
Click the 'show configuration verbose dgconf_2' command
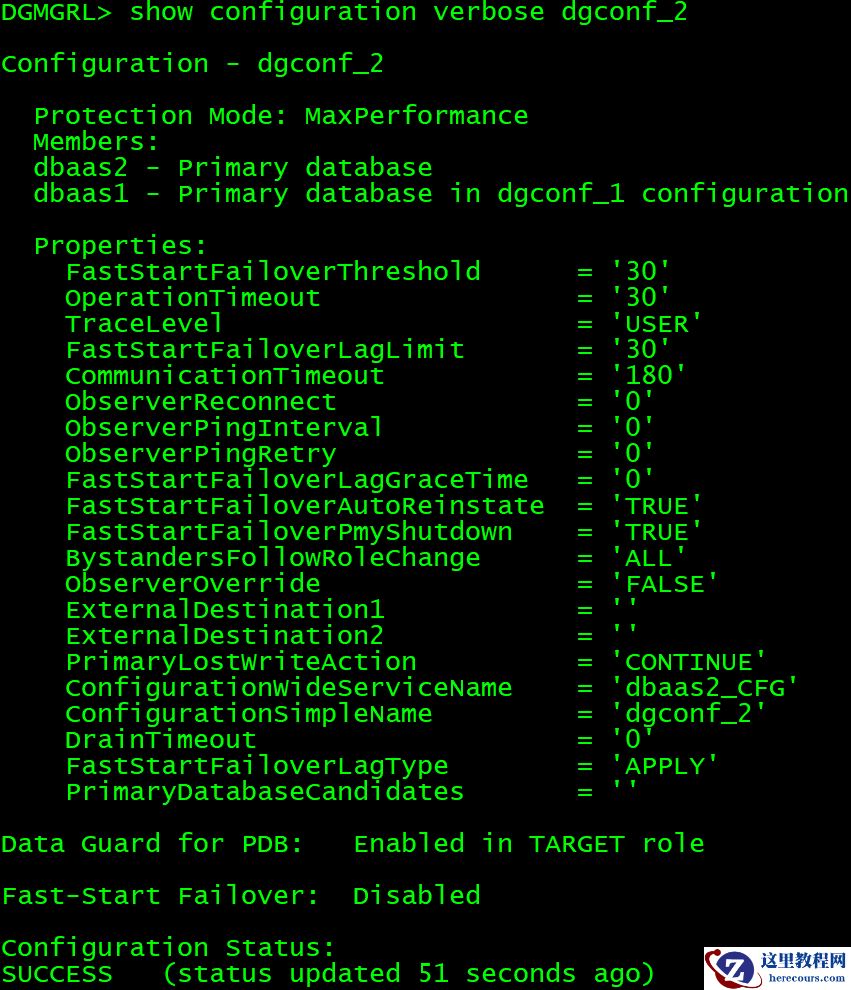point(408,13)
